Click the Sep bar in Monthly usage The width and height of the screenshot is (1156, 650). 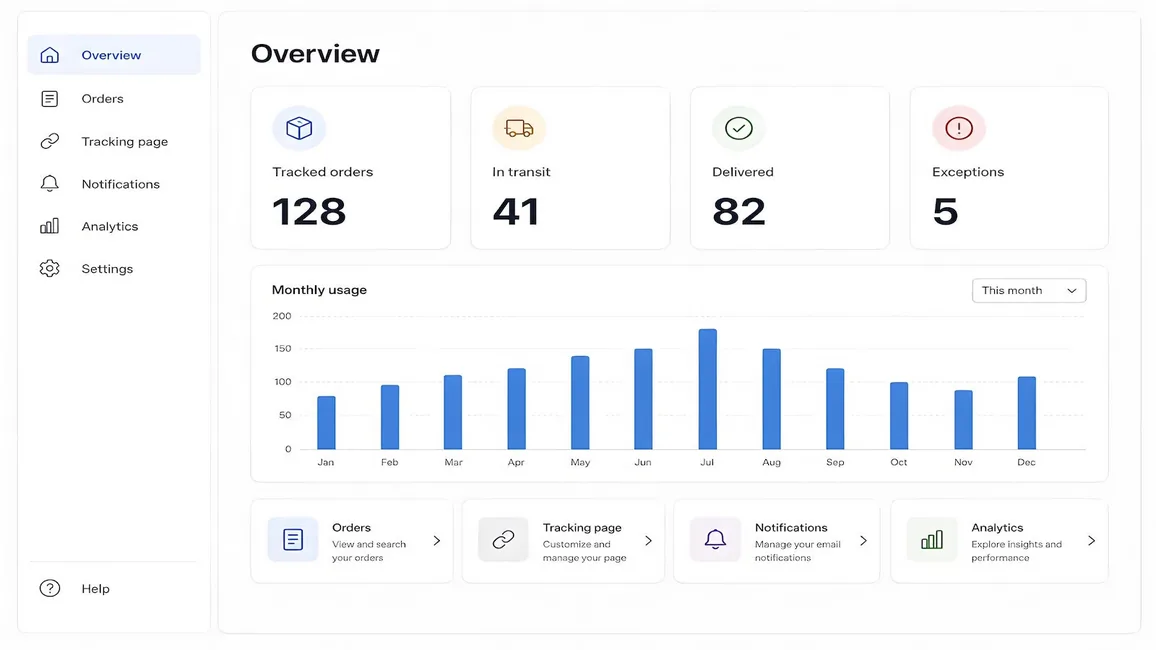[x=835, y=409]
